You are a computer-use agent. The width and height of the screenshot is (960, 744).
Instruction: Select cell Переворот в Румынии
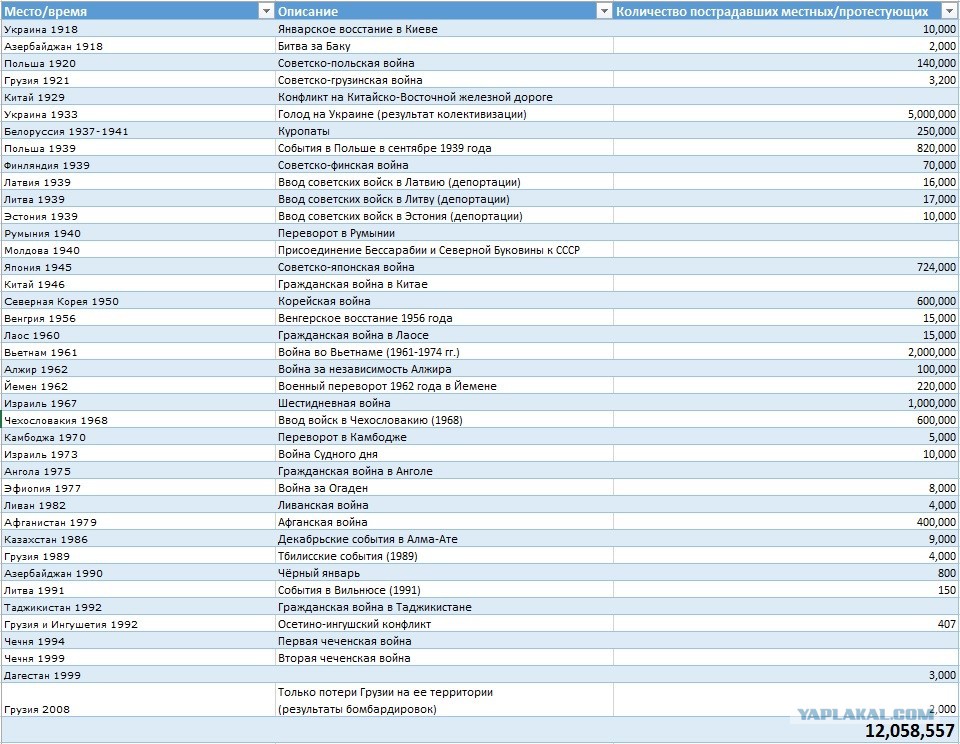tap(444, 233)
